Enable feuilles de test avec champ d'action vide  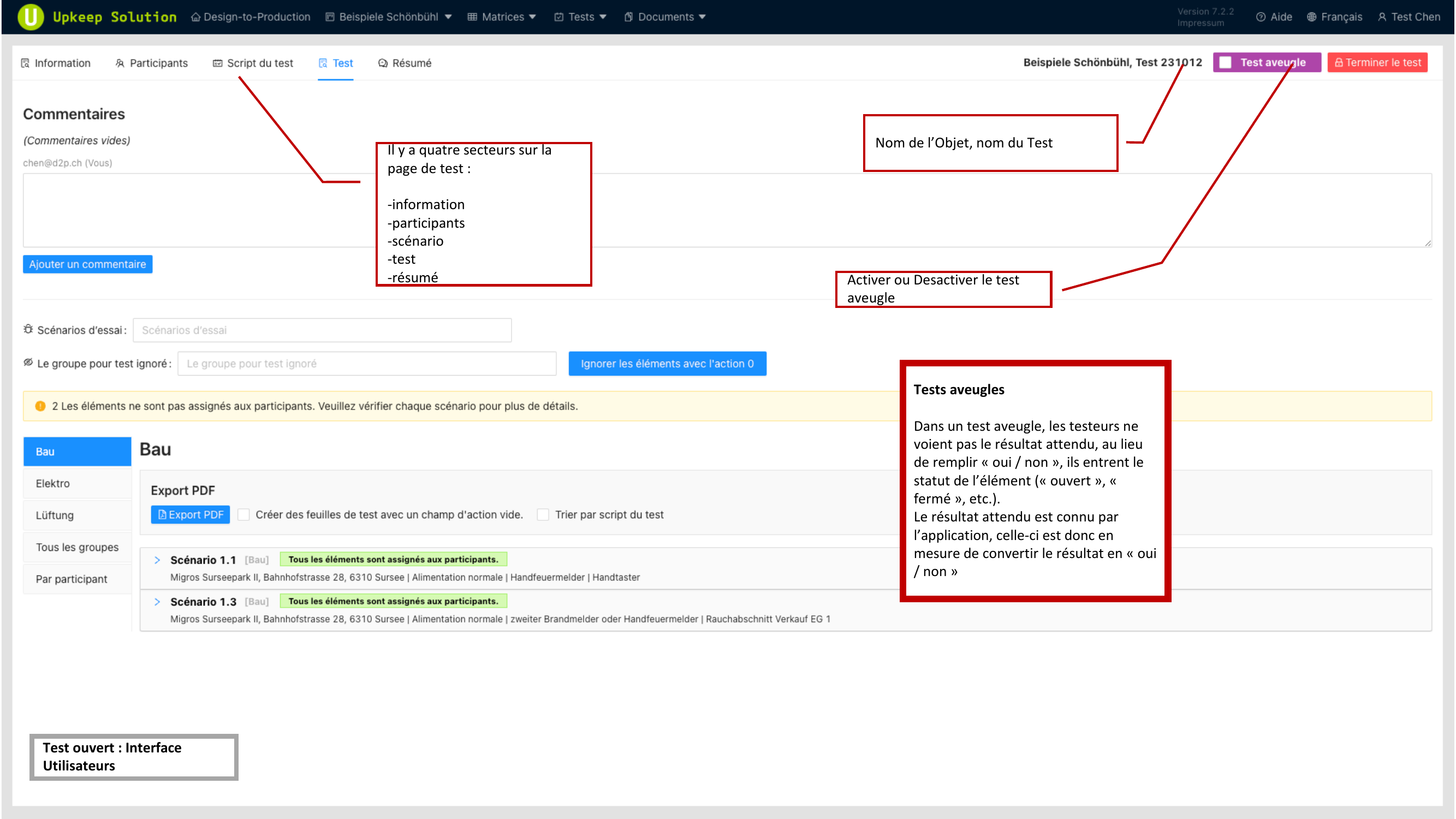243,514
